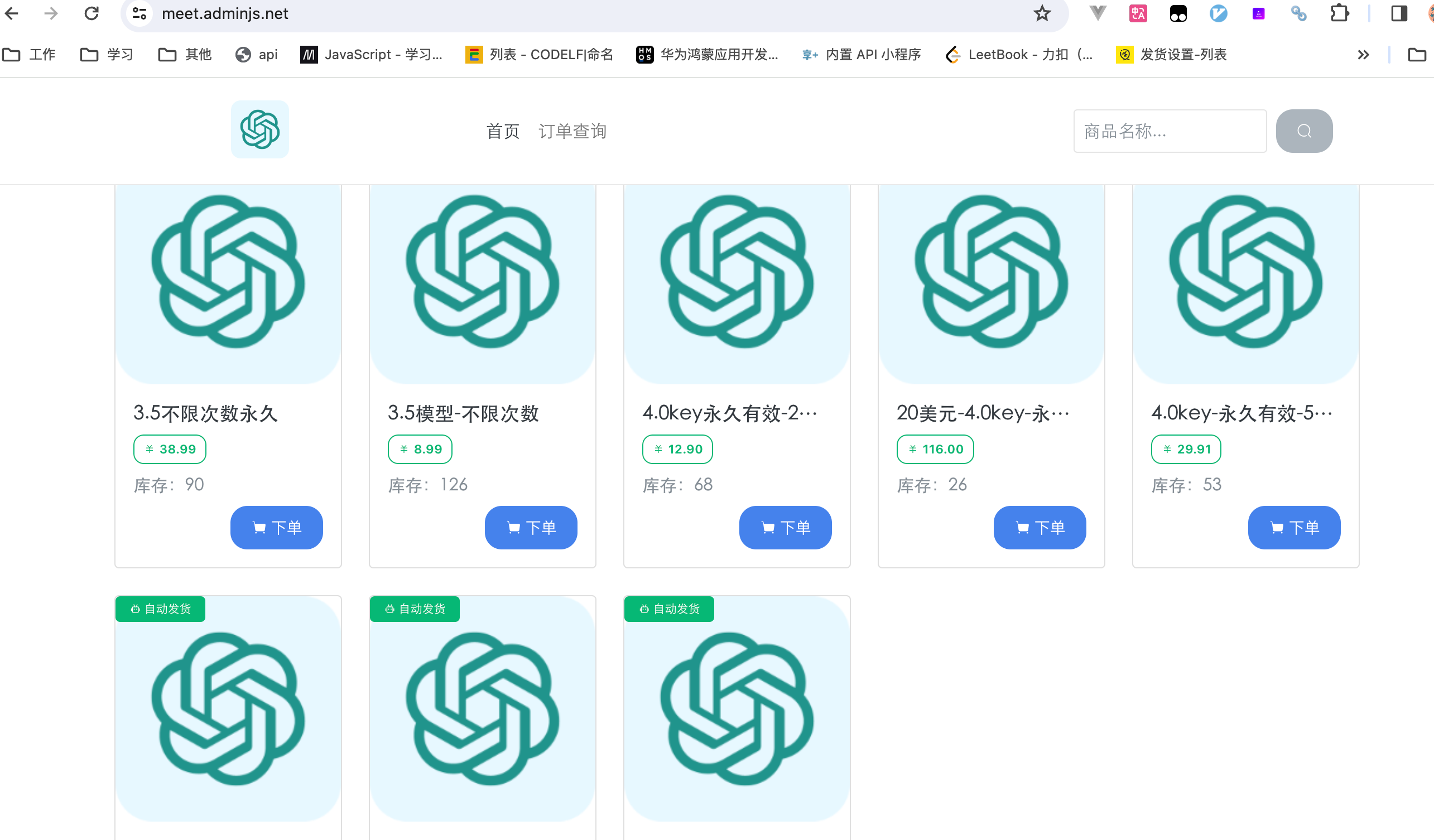
Task: Open the black Tampermonkey extension icon
Action: click(1178, 13)
